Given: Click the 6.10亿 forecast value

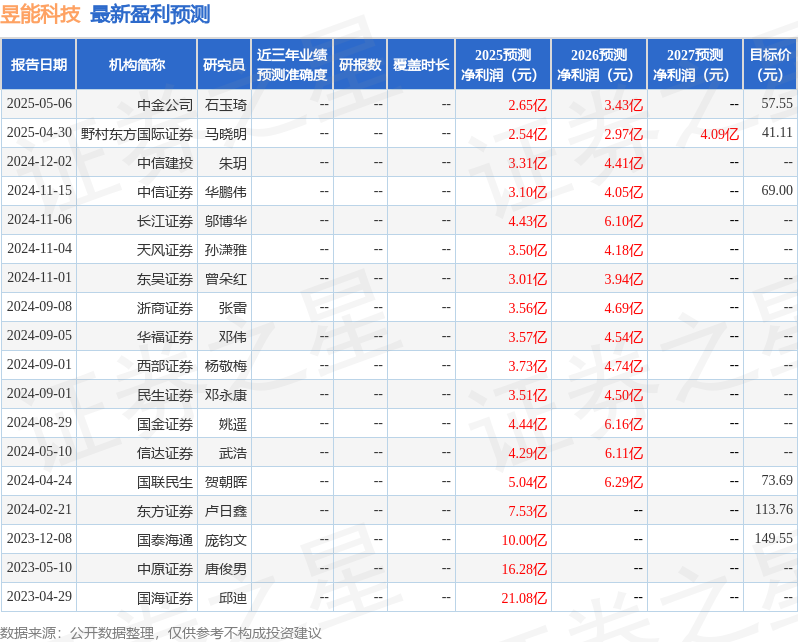Looking at the screenshot, I should (623, 221).
